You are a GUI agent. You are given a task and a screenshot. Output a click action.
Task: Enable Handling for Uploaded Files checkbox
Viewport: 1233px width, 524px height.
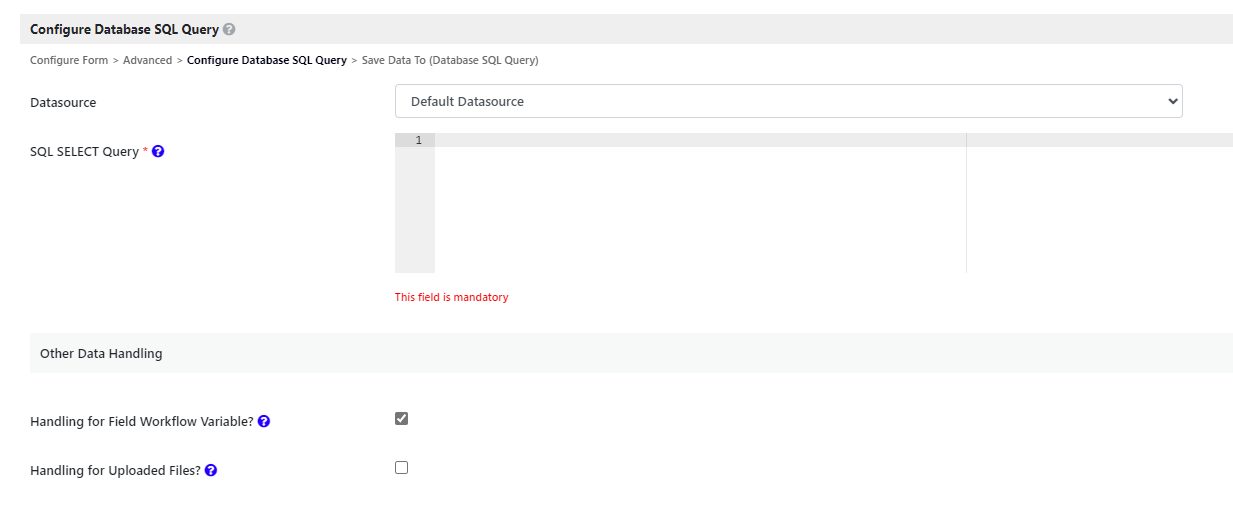point(402,467)
